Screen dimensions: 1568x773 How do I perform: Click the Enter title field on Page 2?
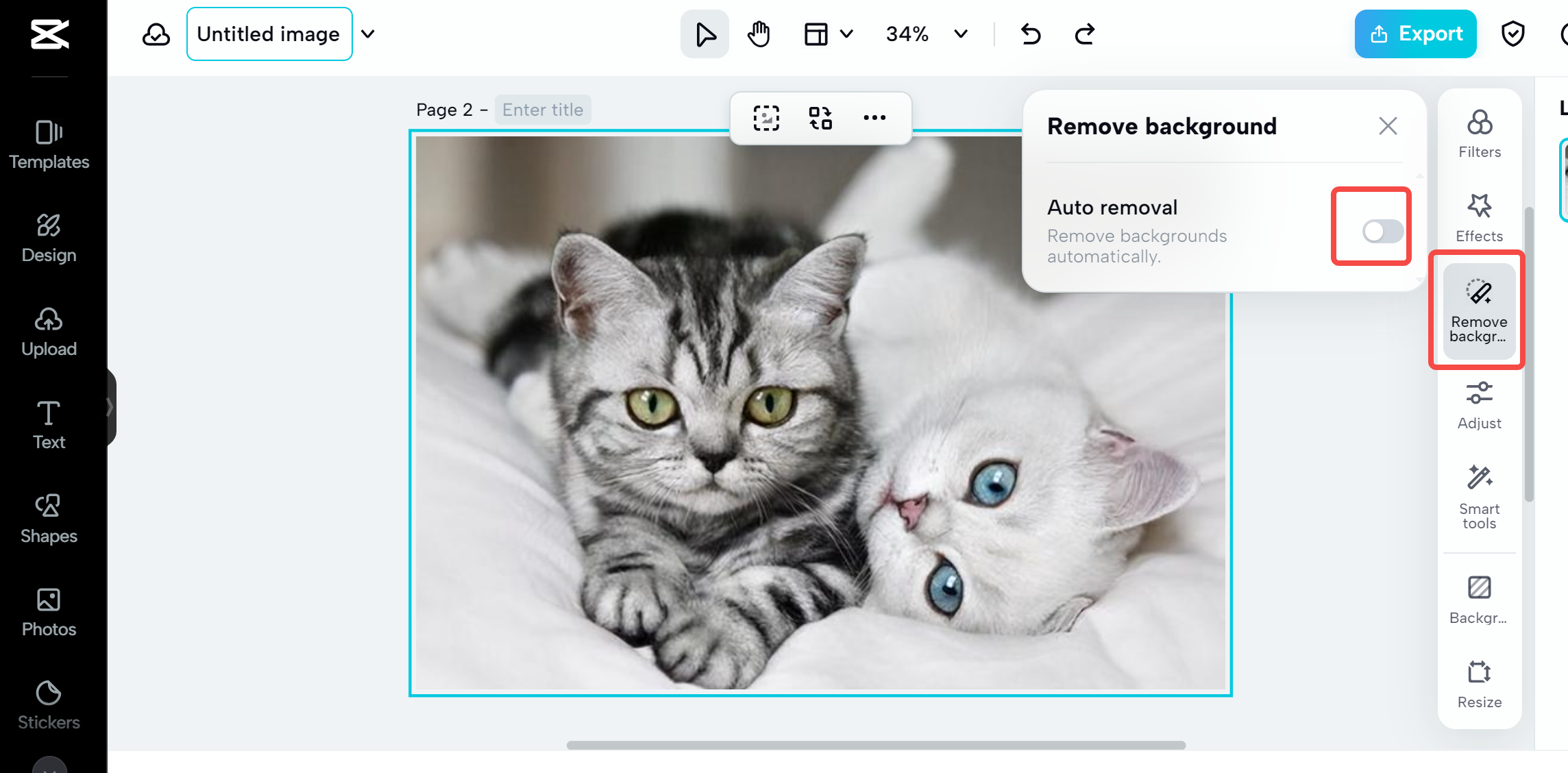tap(542, 109)
